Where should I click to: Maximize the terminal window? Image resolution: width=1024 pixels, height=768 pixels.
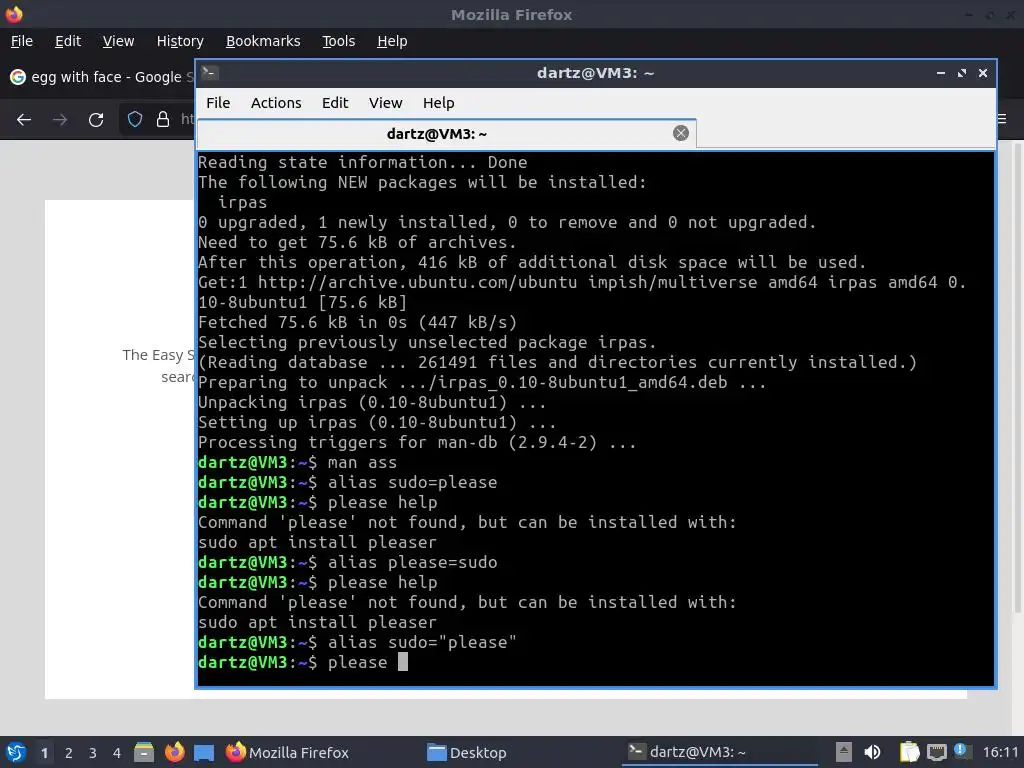pos(961,73)
